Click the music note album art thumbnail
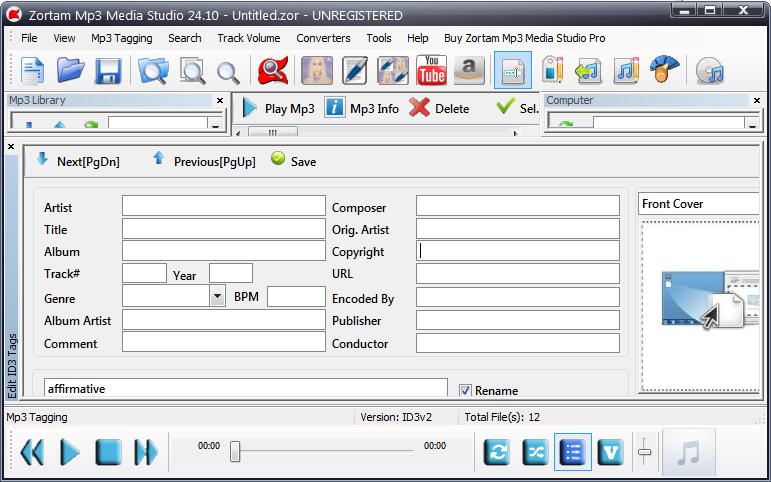The image size is (771, 482). pos(688,452)
